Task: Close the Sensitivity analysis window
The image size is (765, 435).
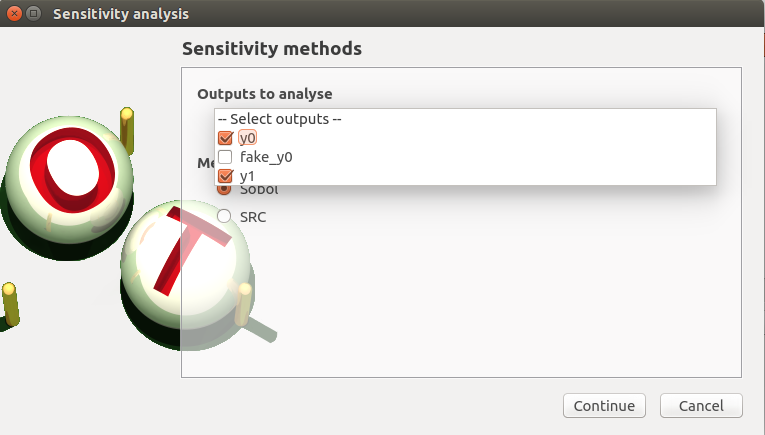Action: click(14, 14)
